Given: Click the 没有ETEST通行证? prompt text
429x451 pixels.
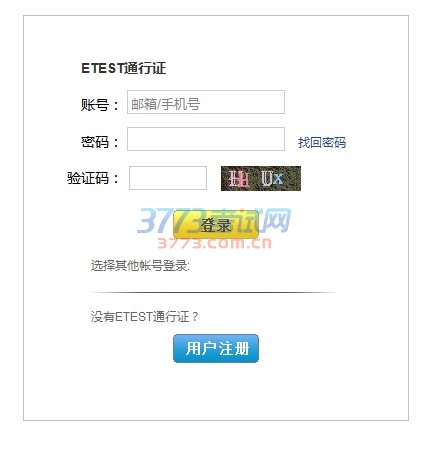Looking at the screenshot, I should (144, 316).
